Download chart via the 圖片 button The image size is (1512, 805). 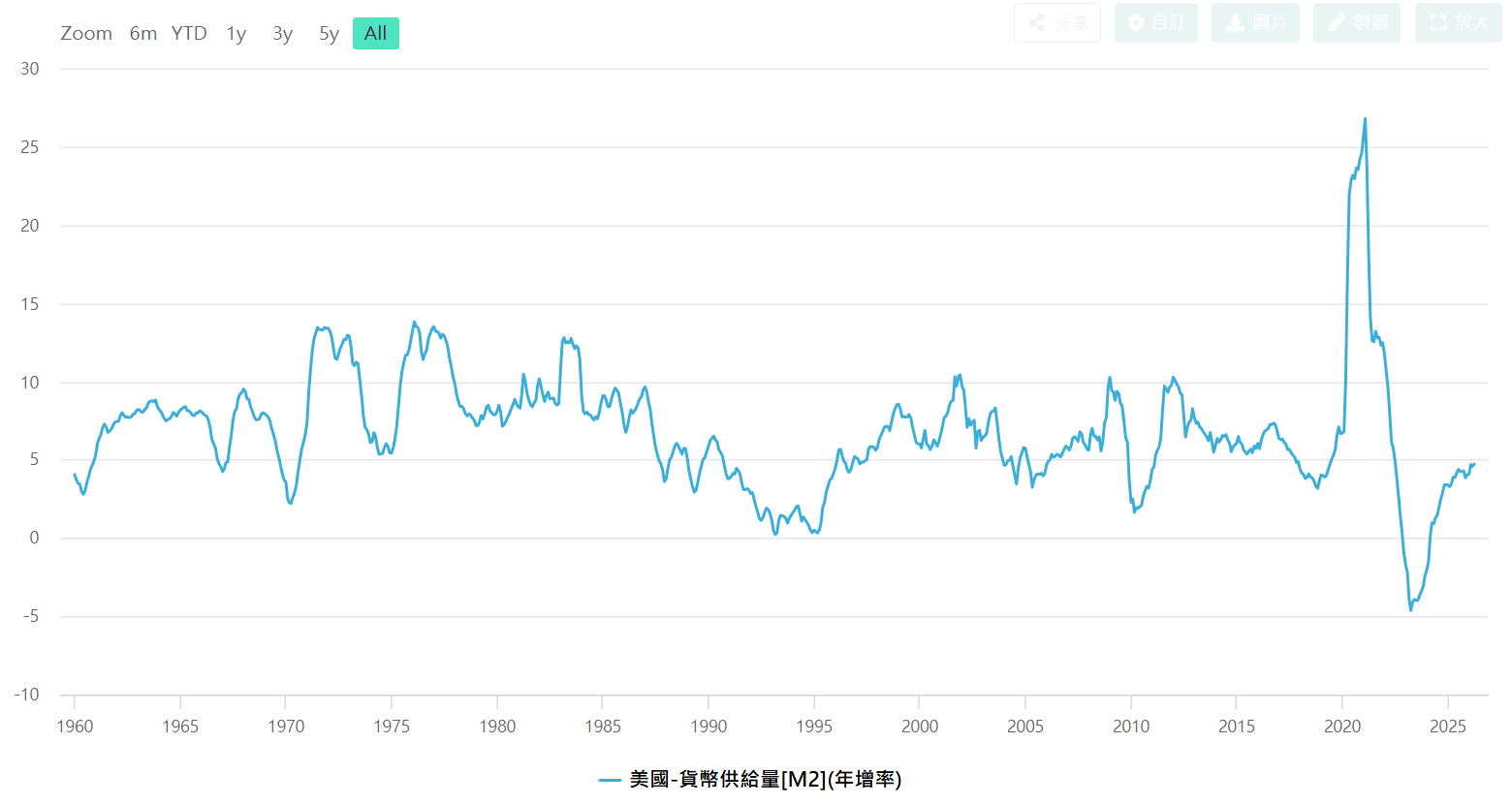point(1255,22)
